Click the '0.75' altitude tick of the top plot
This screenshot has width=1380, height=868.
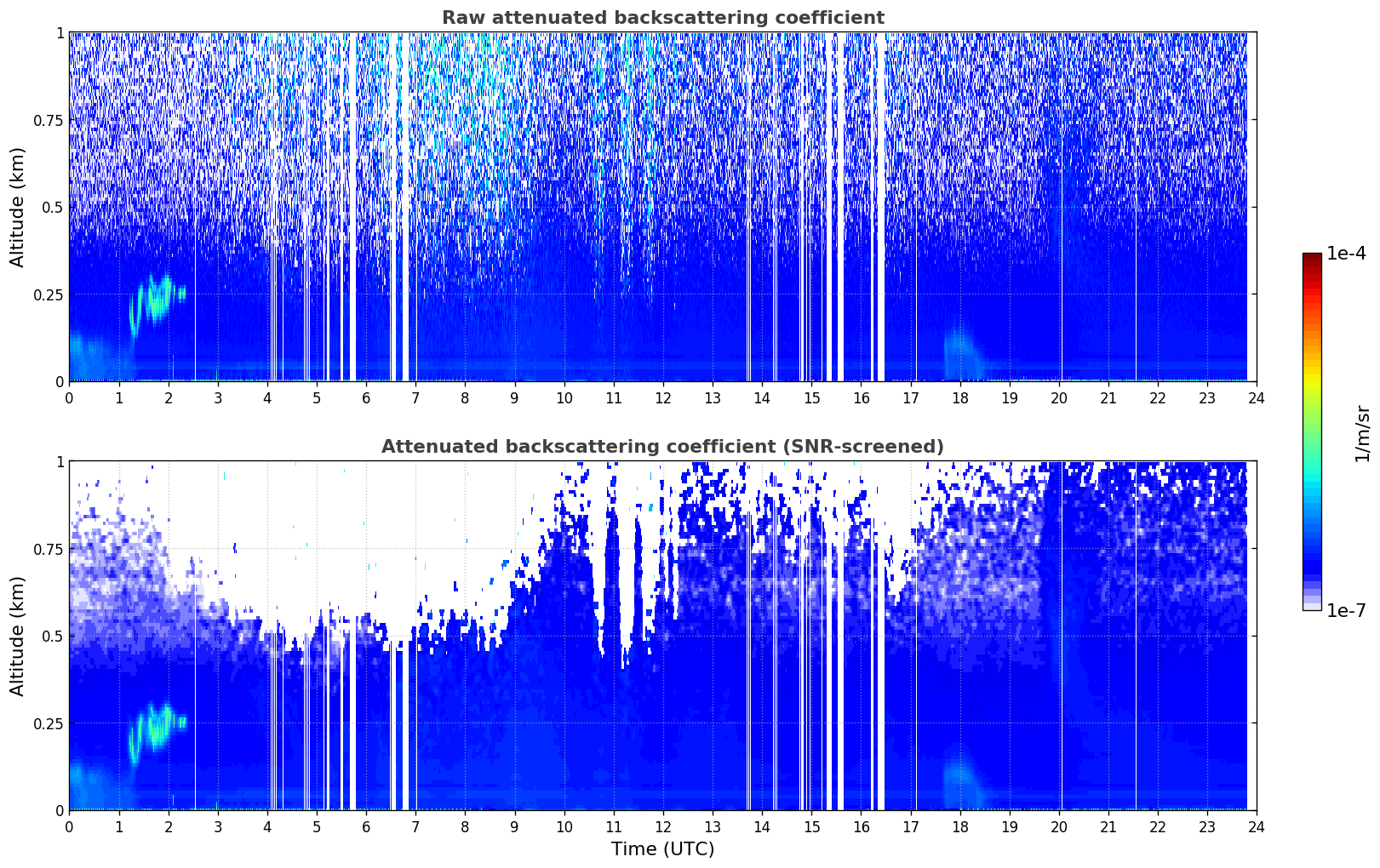[49, 121]
